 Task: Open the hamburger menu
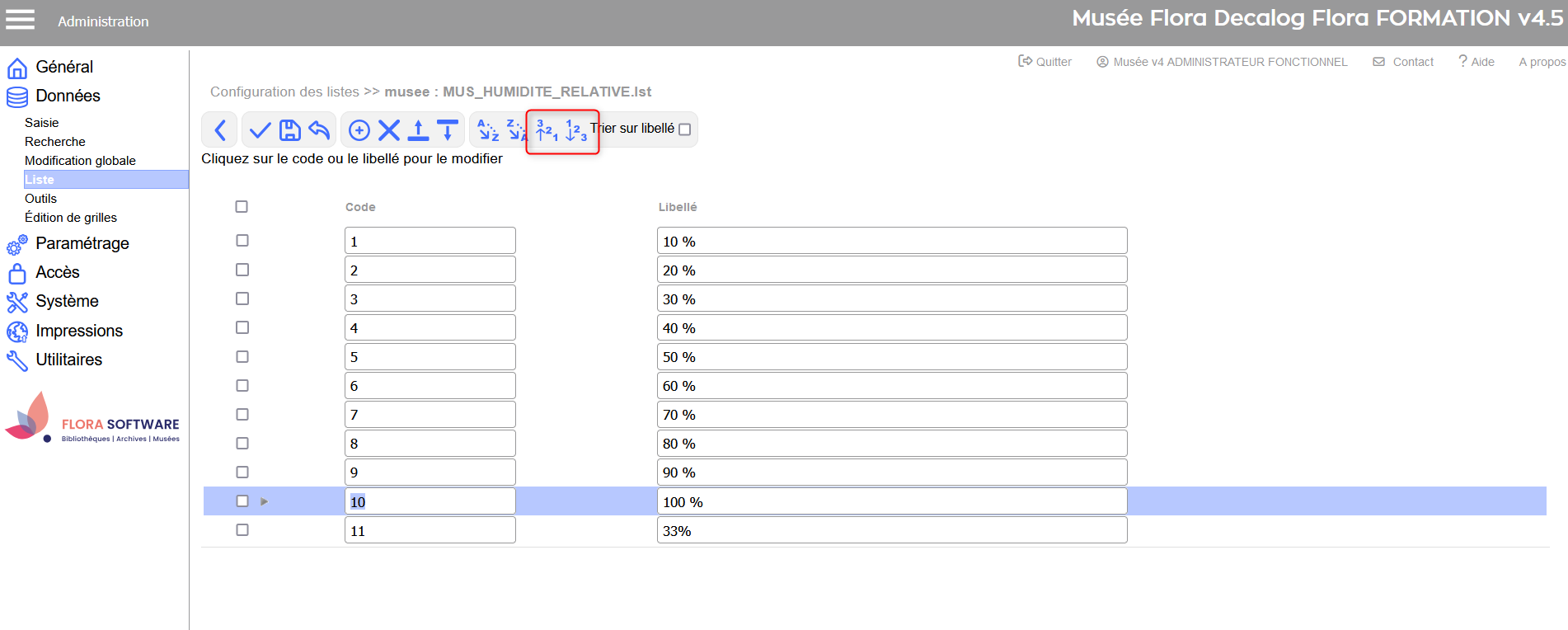[x=21, y=20]
